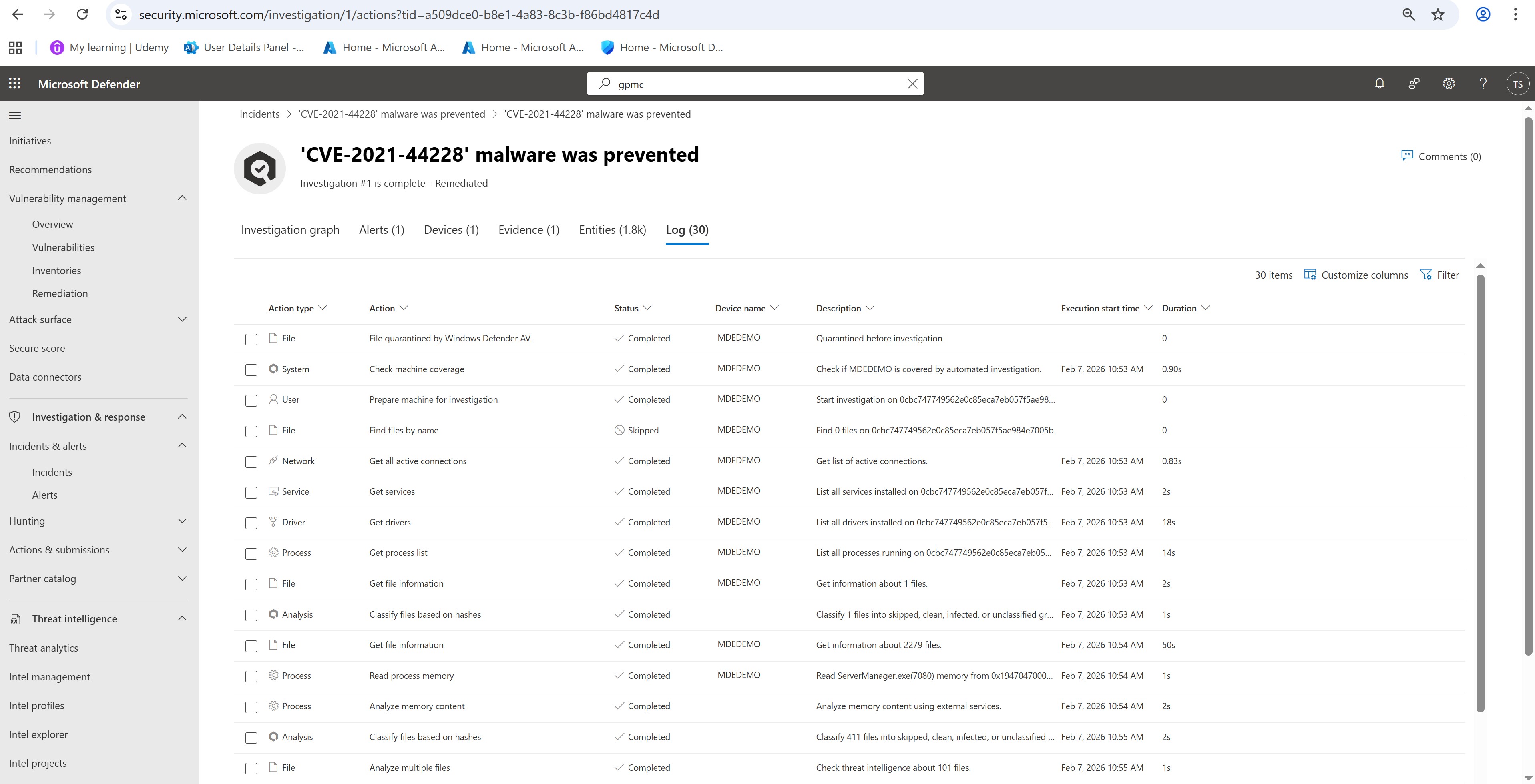1535x784 pixels.
Task: Collapse the navigation hamburger menu
Action: click(x=15, y=116)
